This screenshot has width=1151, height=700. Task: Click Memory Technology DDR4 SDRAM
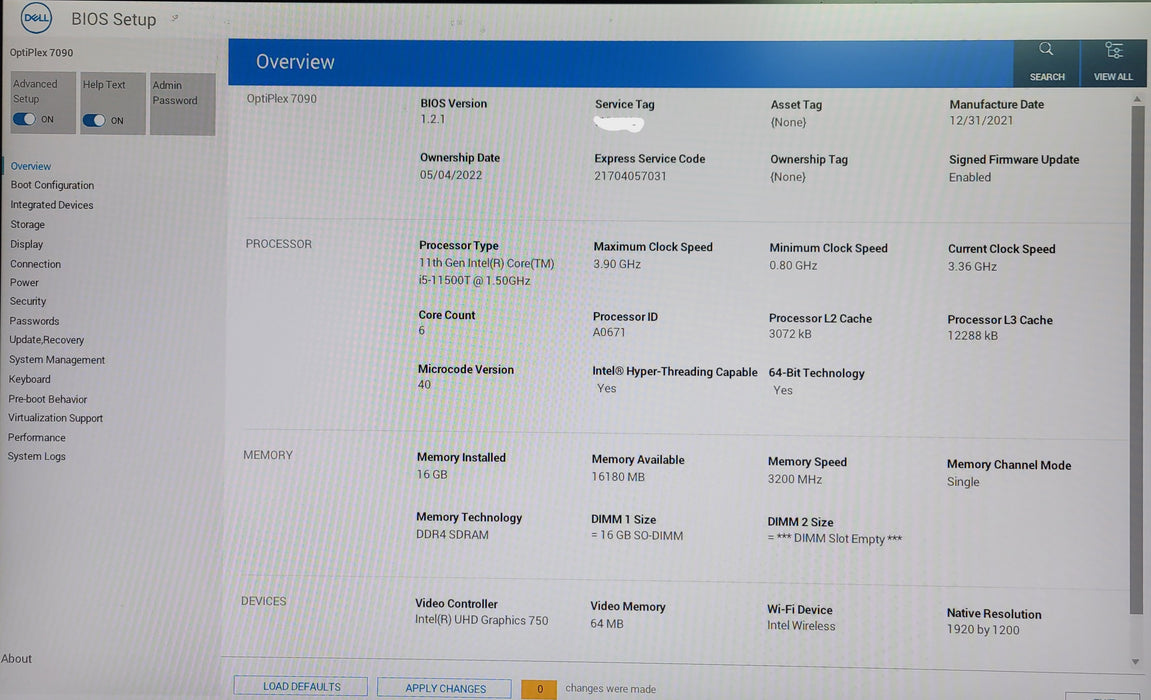point(452,535)
